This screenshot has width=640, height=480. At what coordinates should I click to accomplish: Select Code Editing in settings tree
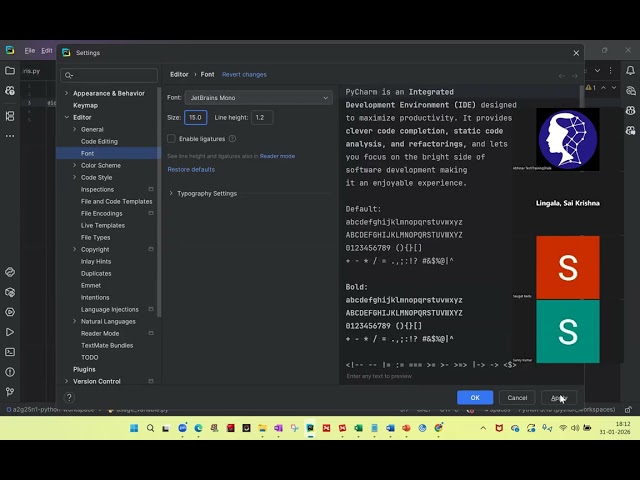99,141
